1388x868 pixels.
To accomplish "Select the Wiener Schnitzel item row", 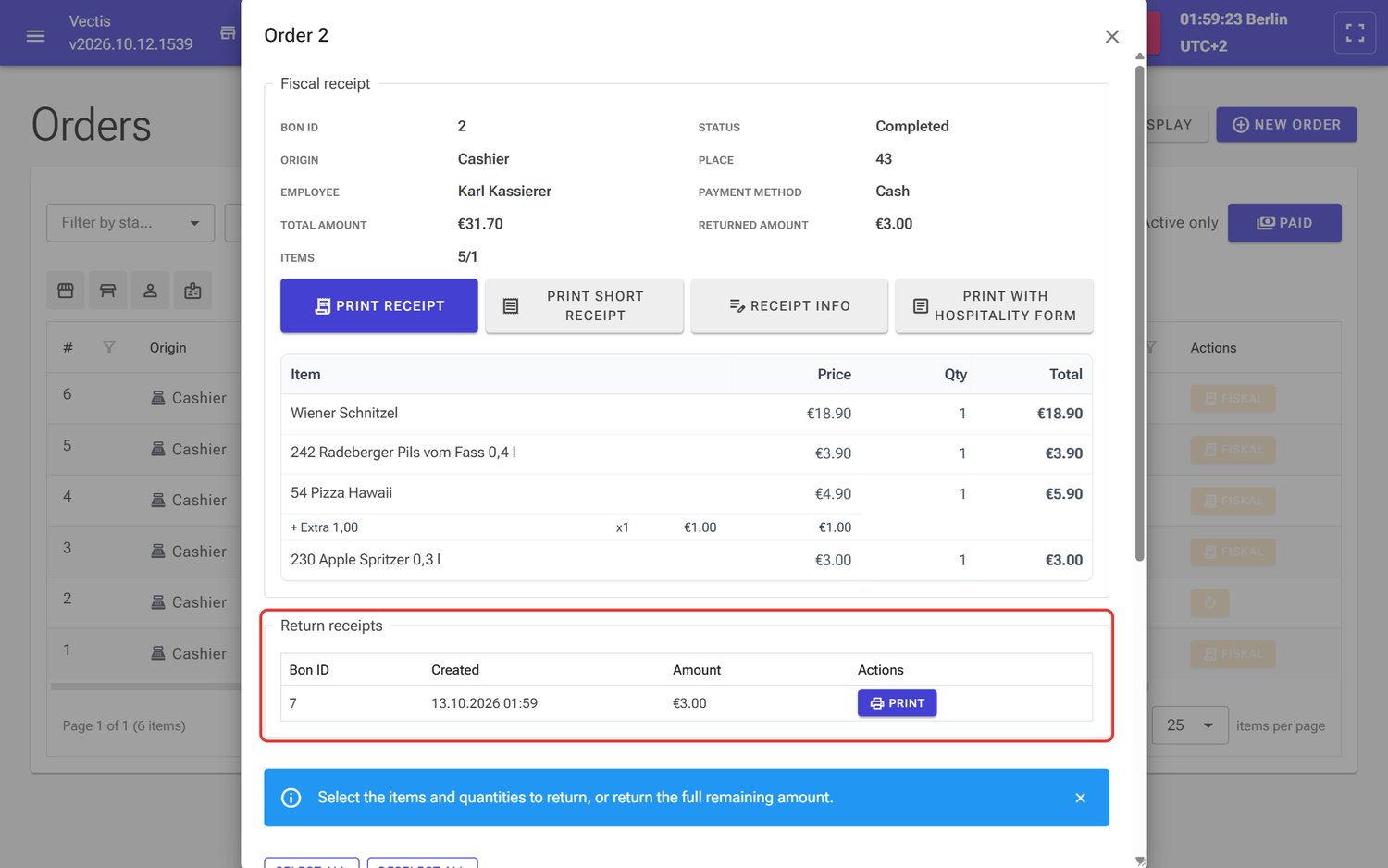I will [x=687, y=414].
